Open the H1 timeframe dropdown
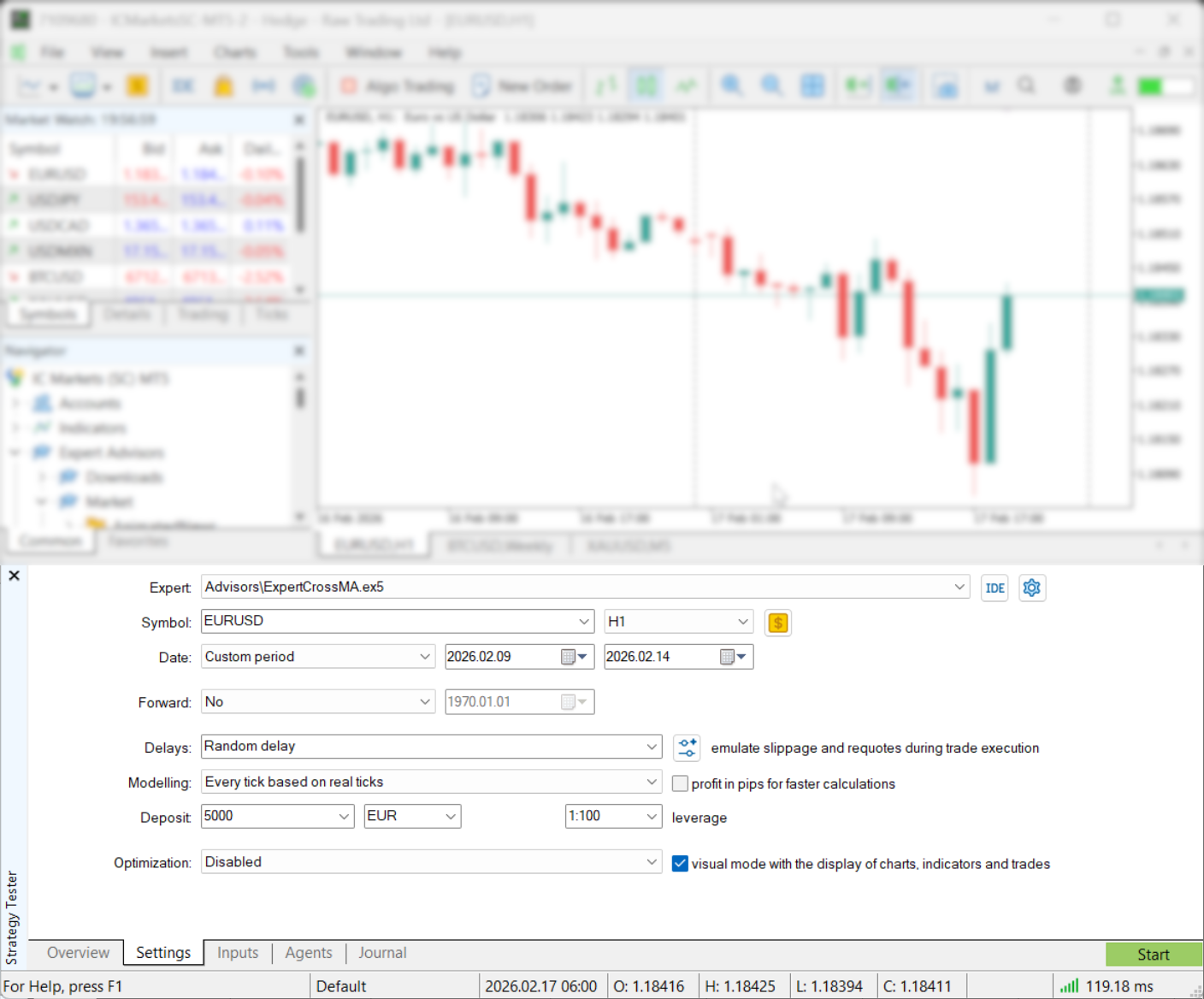This screenshot has width=1204, height=999. point(741,622)
